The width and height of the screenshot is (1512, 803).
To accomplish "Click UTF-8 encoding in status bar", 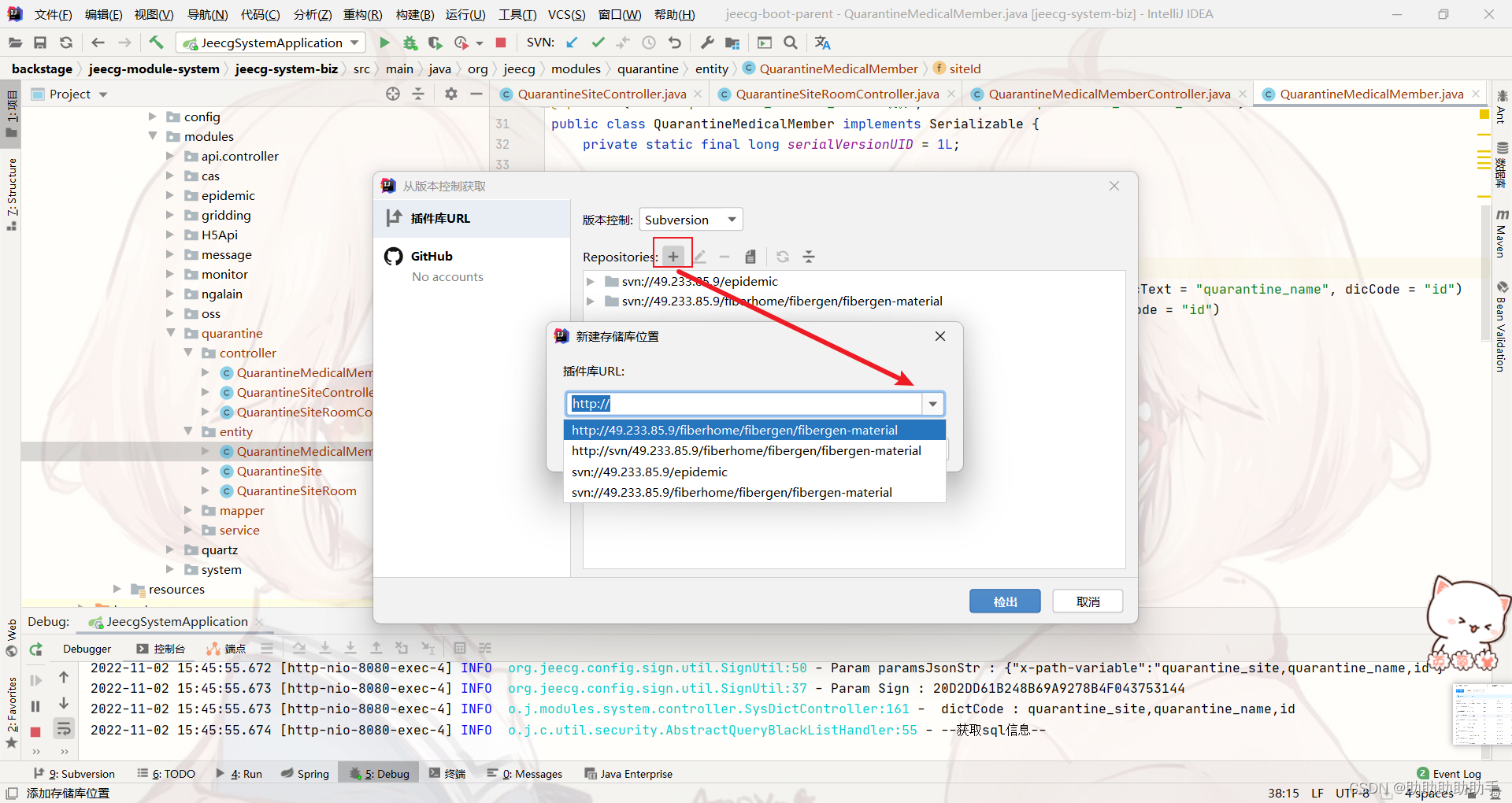I will (1353, 793).
